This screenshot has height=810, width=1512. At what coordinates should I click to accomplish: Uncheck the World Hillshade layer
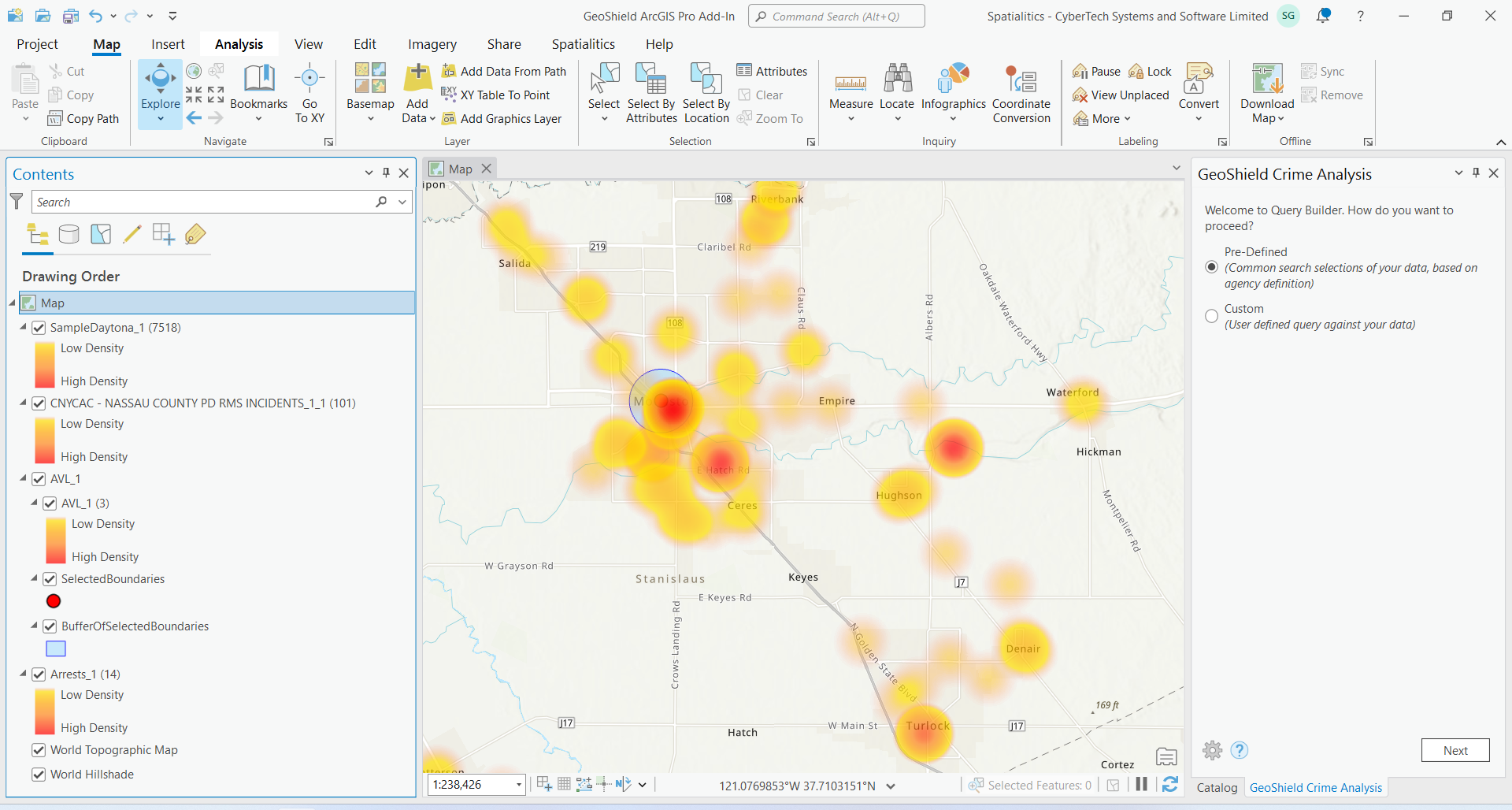(39, 775)
